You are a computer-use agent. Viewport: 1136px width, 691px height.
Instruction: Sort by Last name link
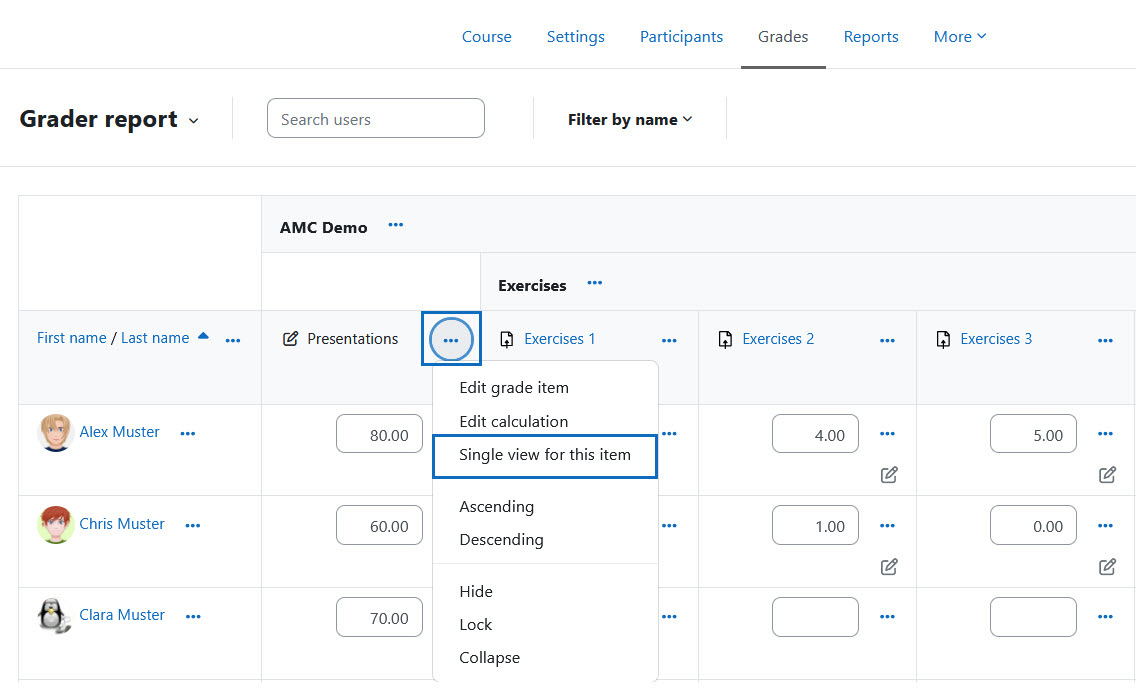(155, 338)
